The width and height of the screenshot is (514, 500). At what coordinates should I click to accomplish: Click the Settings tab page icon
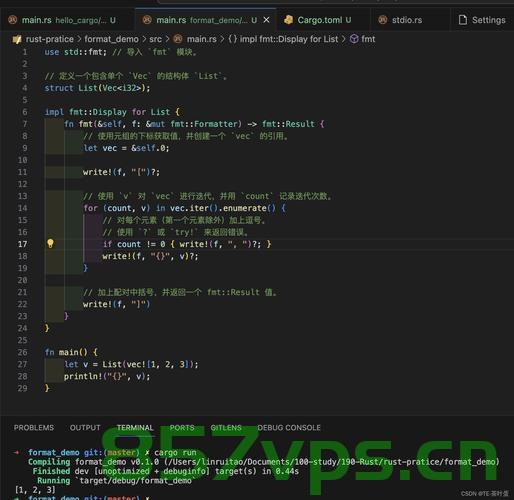(463, 20)
